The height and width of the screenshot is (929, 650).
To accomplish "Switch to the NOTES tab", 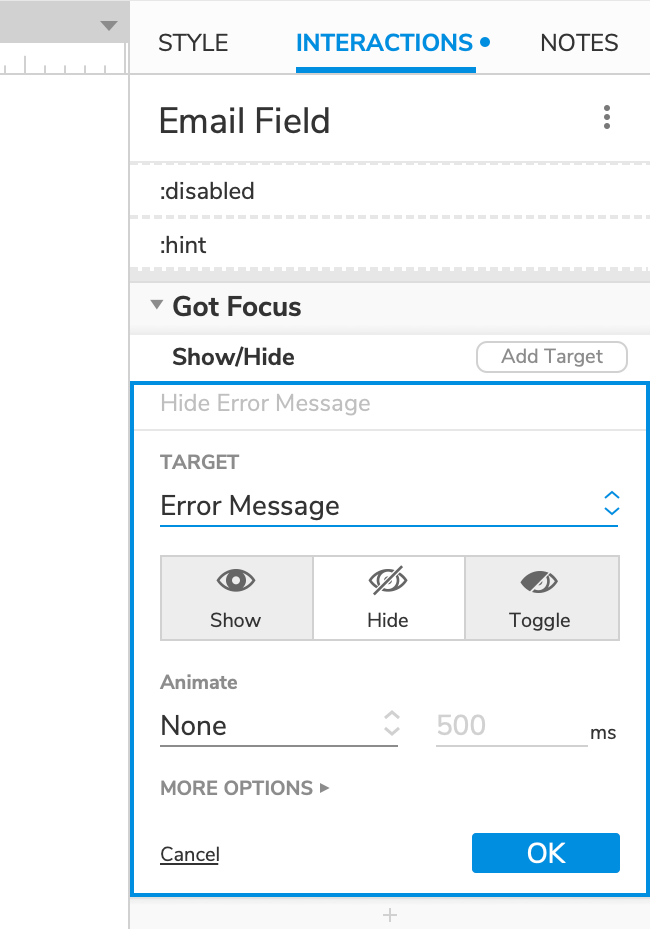I will point(579,43).
